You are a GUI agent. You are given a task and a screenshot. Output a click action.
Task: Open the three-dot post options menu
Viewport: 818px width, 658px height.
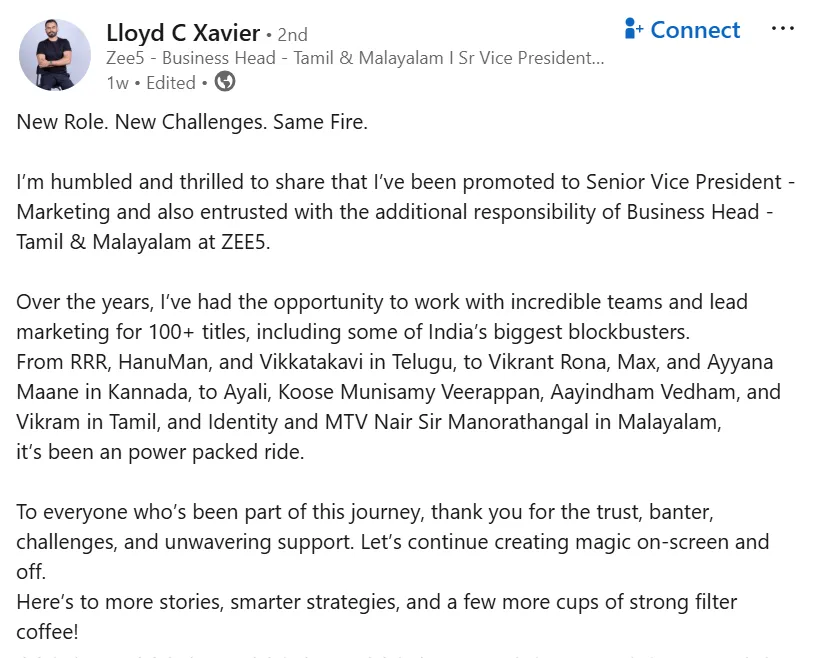[783, 29]
